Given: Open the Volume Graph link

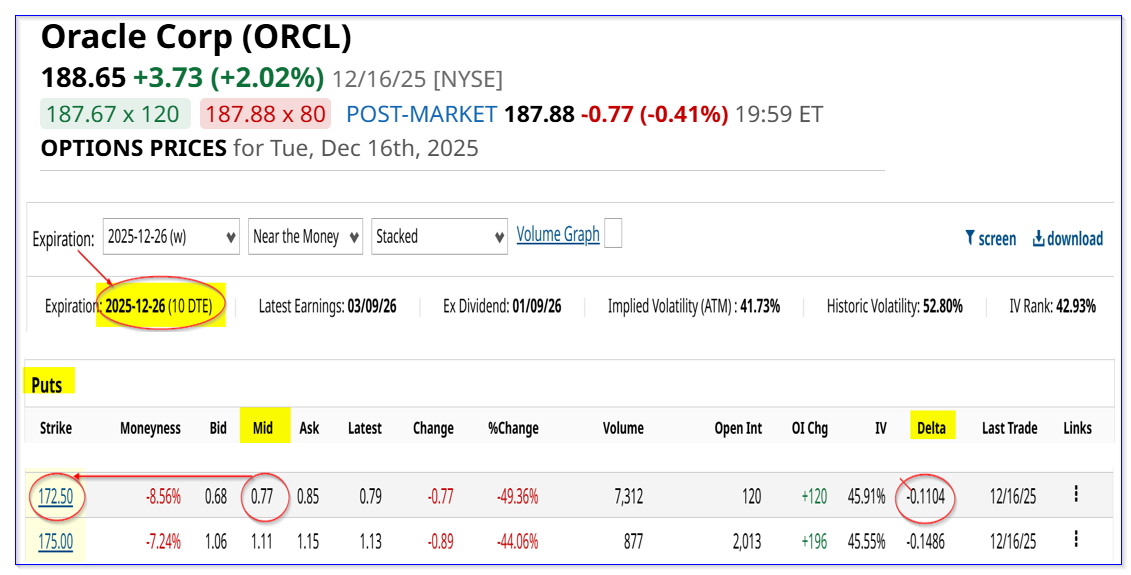Looking at the screenshot, I should pyautogui.click(x=558, y=234).
